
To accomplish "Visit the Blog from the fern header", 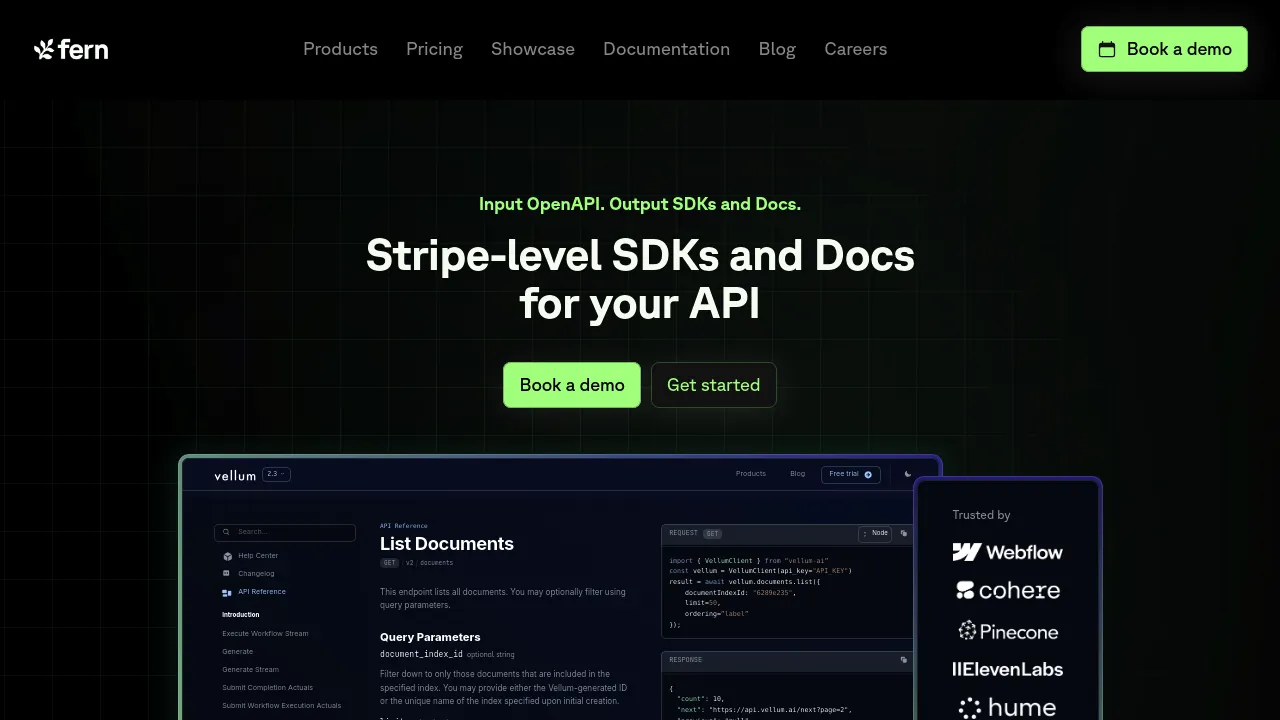I will pos(777,49).
